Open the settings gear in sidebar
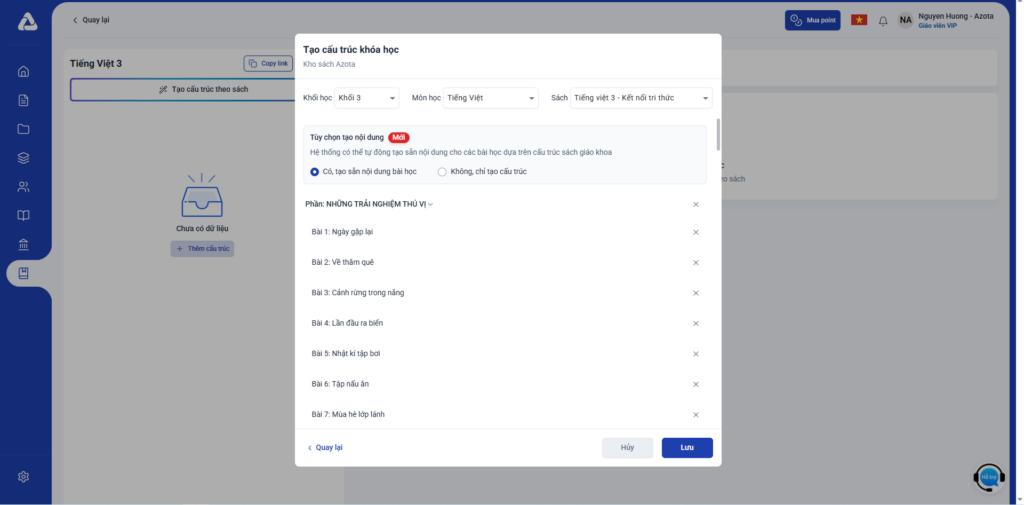 24,477
